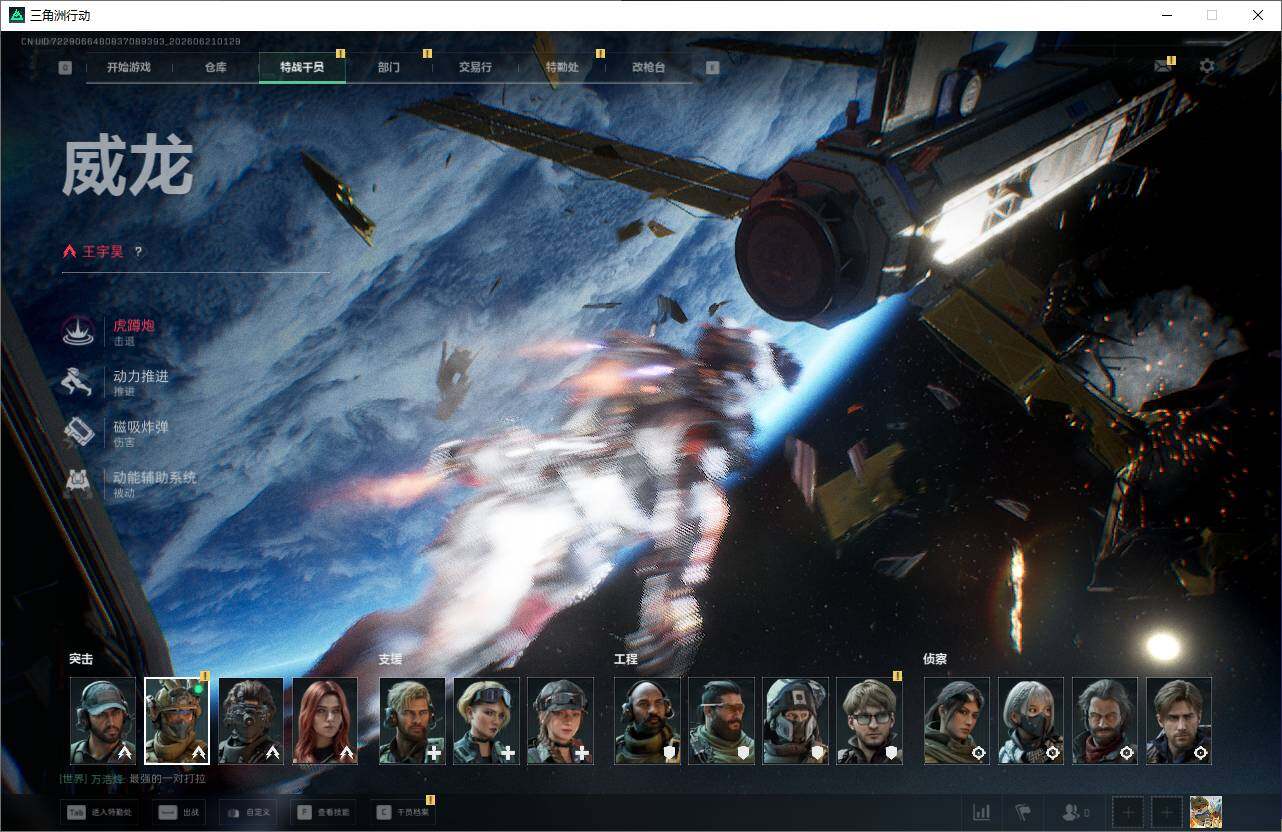1282x832 pixels.
Task: Select the assault operator wearing a cap
Action: pos(103,721)
